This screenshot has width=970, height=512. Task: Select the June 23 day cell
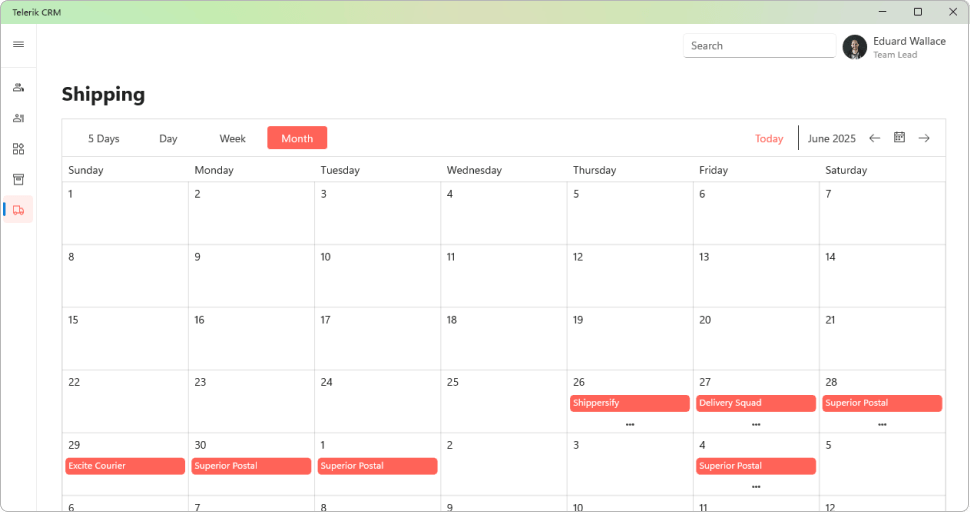(251, 402)
